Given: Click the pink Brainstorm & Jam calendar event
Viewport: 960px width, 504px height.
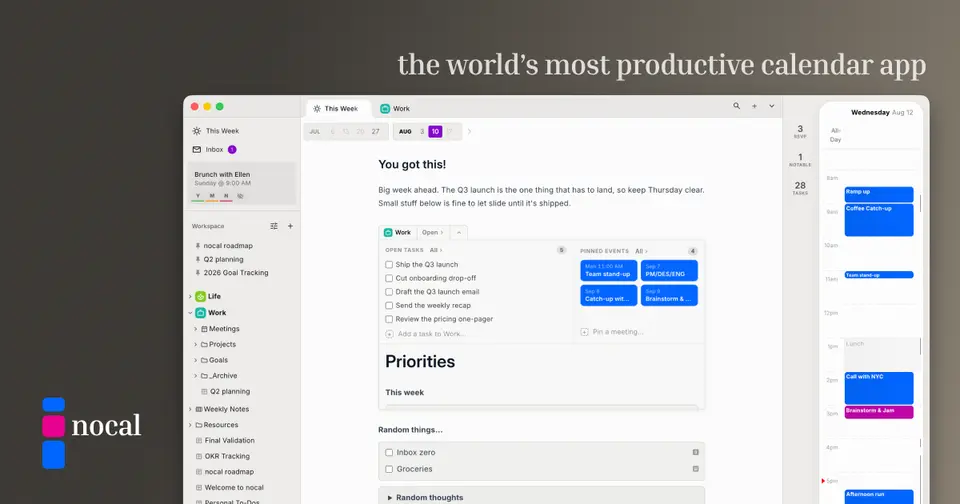Looking at the screenshot, I should [x=879, y=412].
